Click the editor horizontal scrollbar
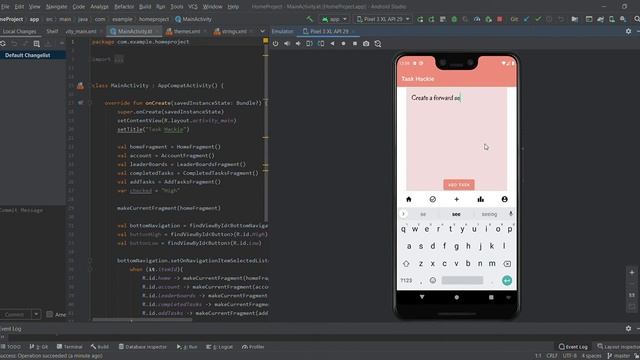This screenshot has width=640, height=360. tap(142, 320)
